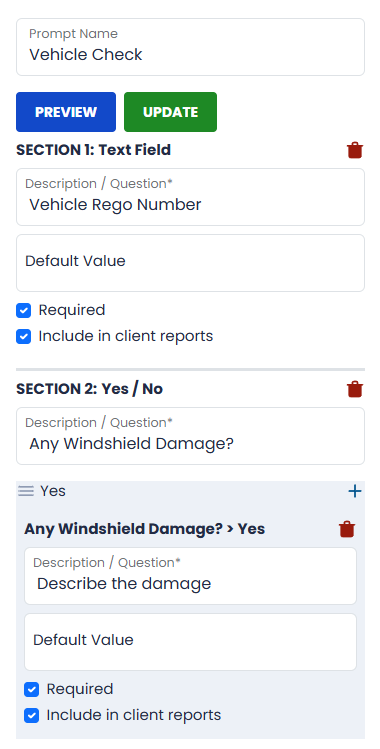This screenshot has width=380, height=749.
Task: Uncheck Required under Describe the damage
Action: coord(32,689)
